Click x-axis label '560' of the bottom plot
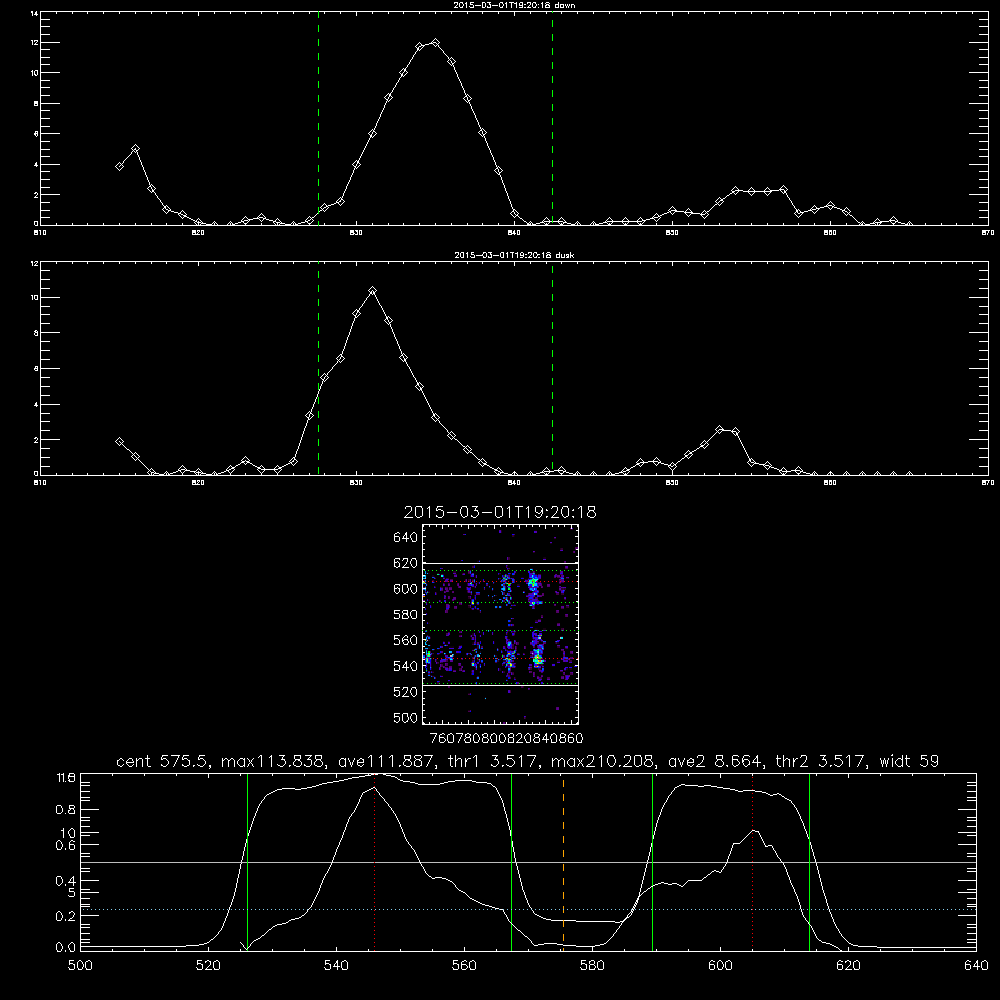1000x1000 pixels. (x=464, y=966)
